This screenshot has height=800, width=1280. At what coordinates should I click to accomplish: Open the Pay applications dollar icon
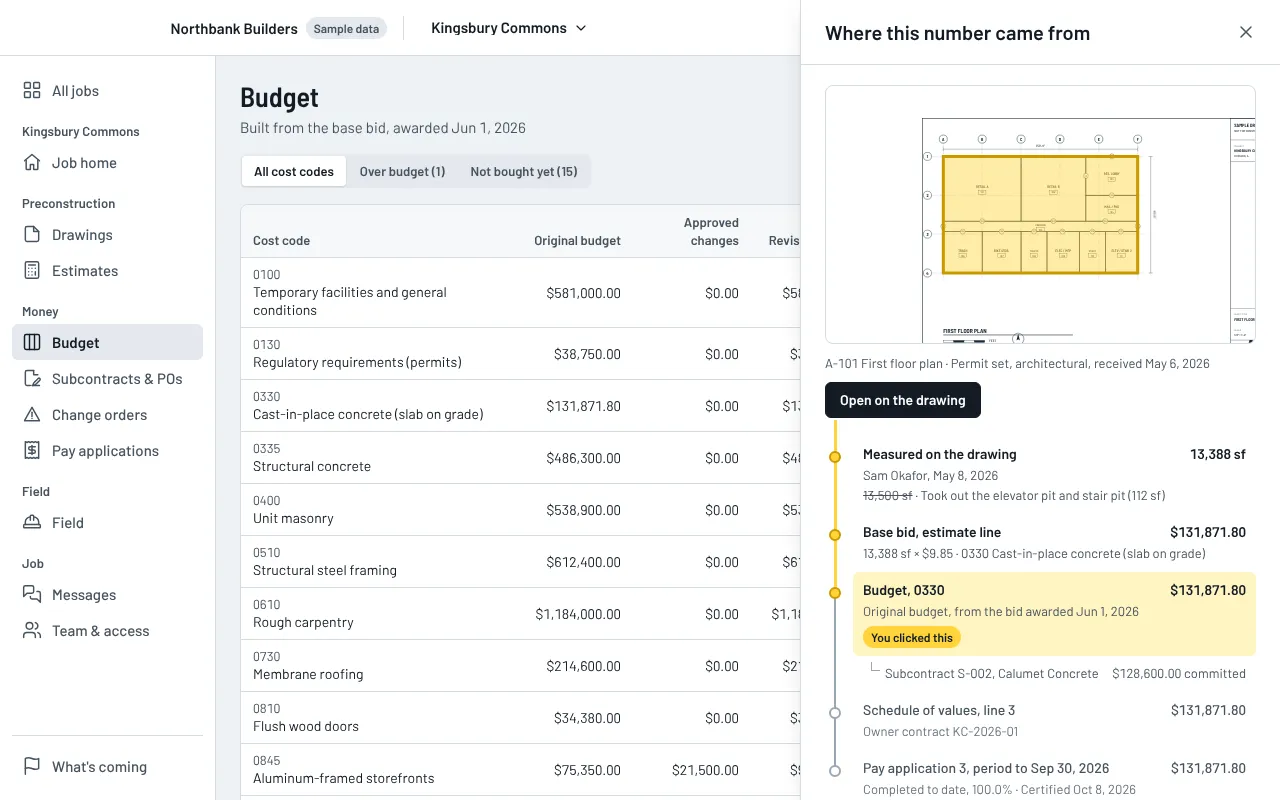pos(32,451)
